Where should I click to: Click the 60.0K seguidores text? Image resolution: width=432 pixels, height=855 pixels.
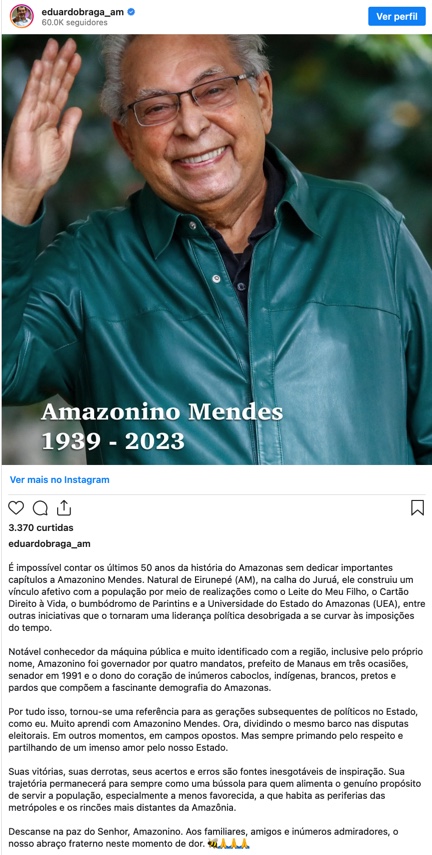pos(74,23)
